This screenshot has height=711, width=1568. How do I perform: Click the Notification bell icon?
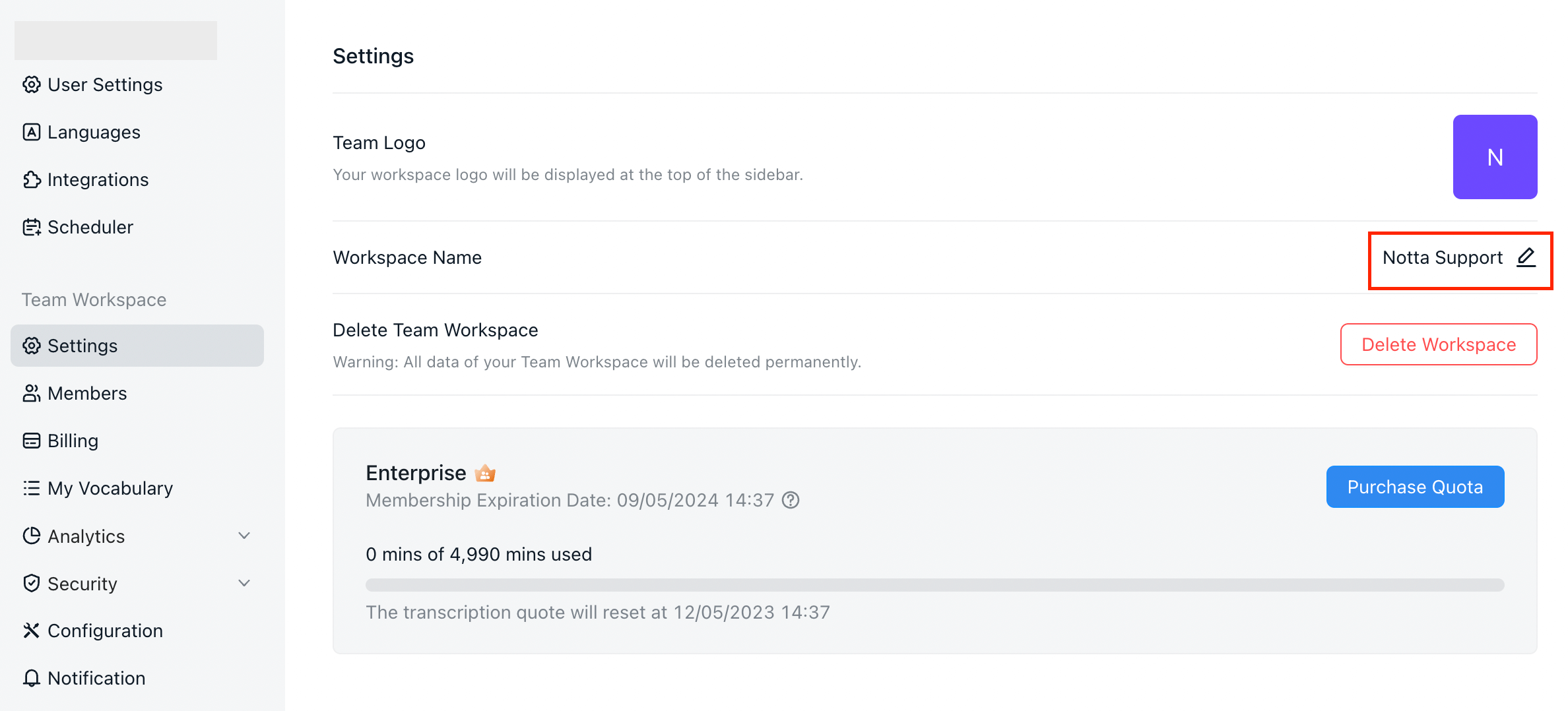point(31,678)
